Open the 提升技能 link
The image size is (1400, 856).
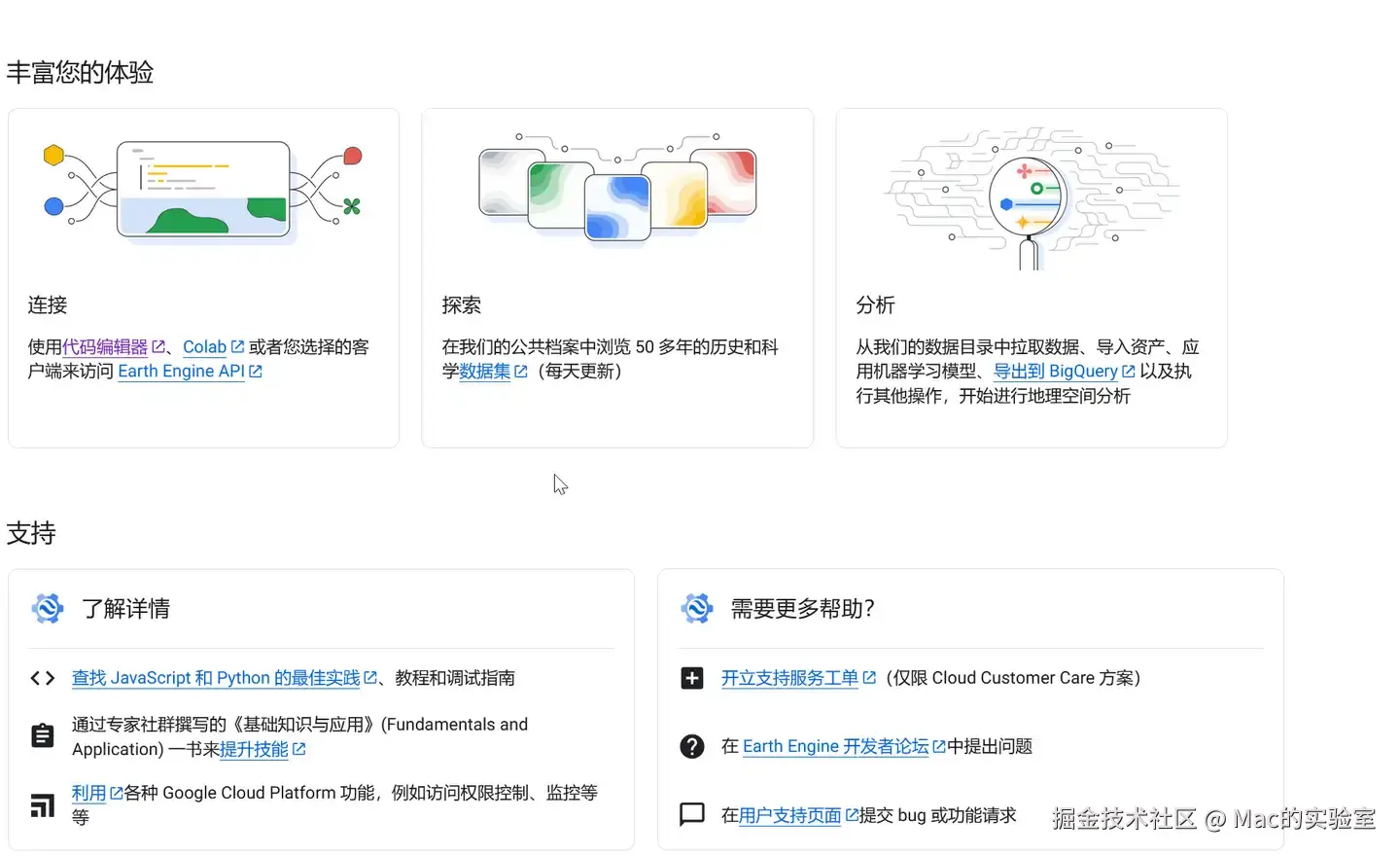point(254,749)
